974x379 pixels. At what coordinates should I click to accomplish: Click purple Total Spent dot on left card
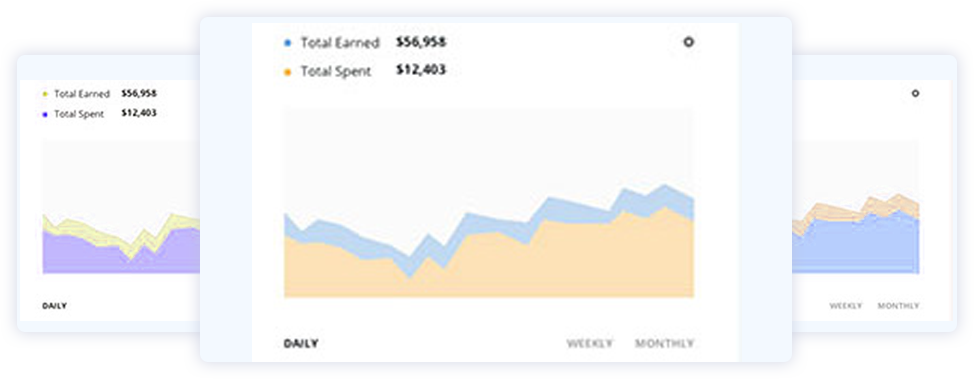click(45, 114)
